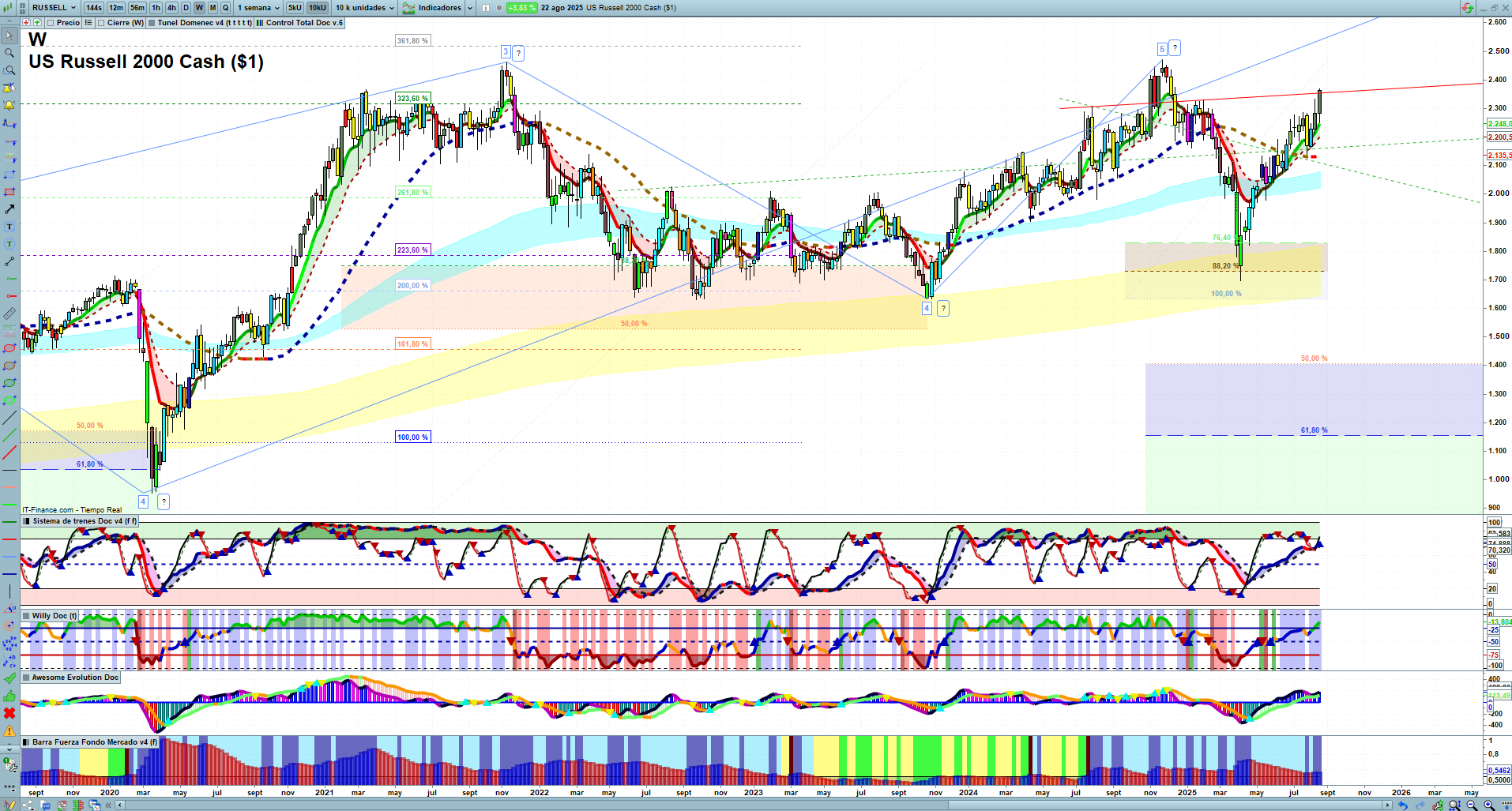1512x811 pixels.
Task: Pick the ruler measurement tool
Action: click(x=9, y=314)
